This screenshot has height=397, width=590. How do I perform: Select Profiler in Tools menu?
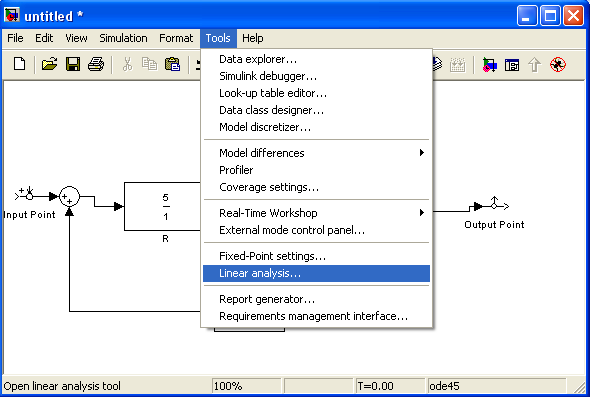[x=316, y=170]
